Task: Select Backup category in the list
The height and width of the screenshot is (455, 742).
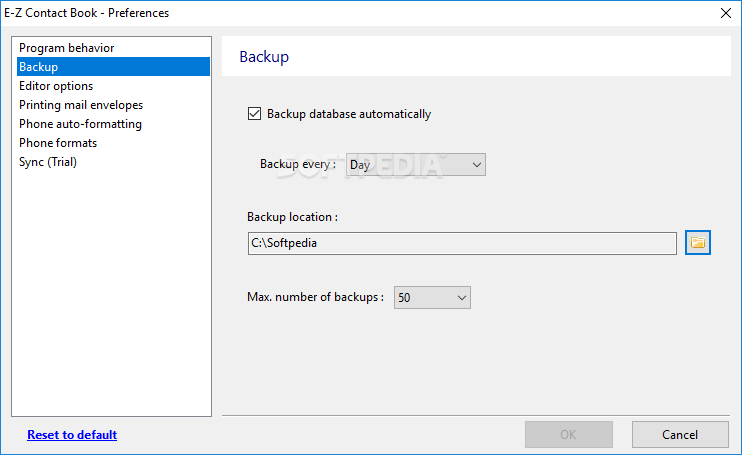Action: pos(113,67)
